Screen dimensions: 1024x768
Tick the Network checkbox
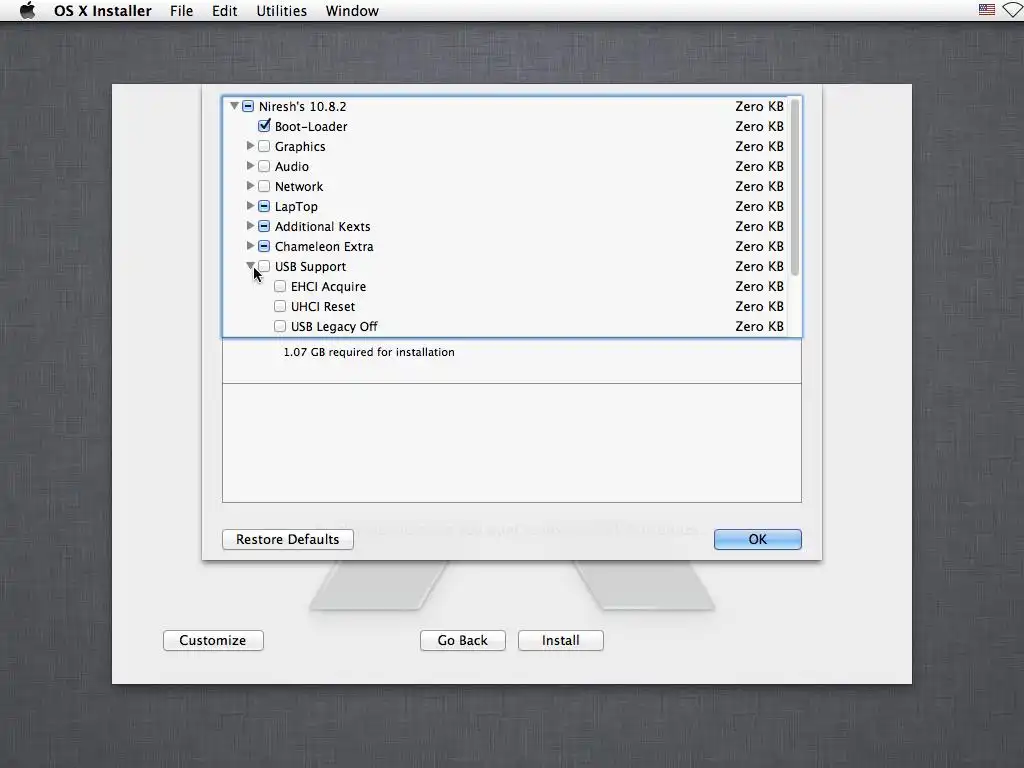[x=264, y=186]
